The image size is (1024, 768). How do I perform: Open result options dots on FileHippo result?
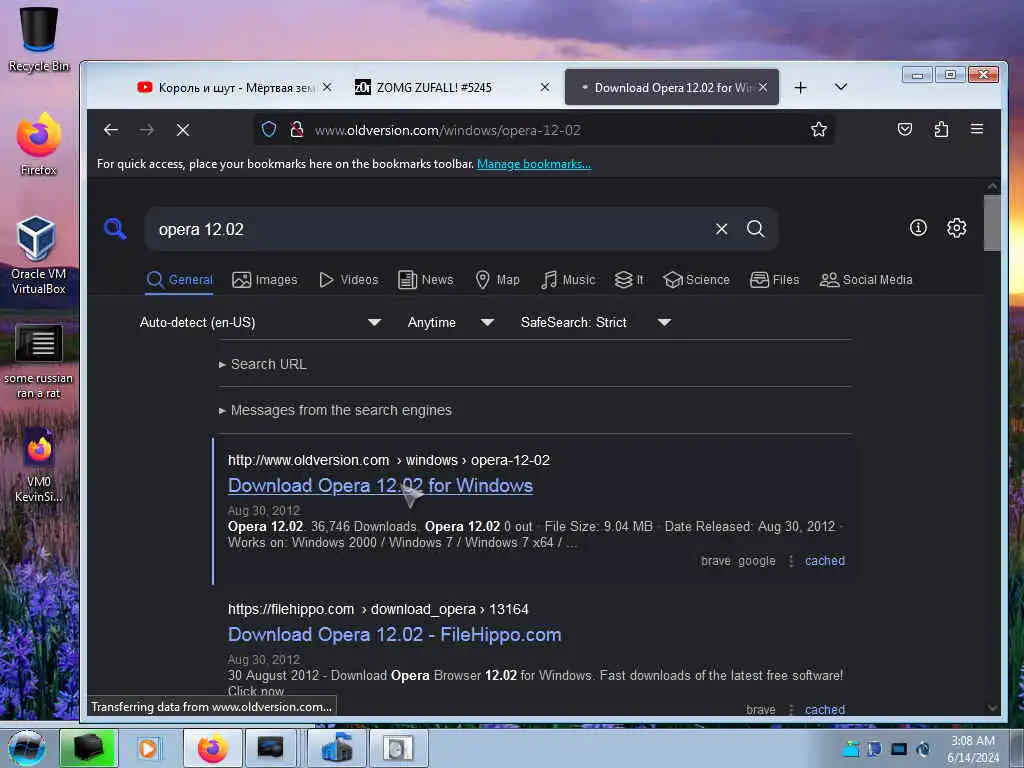coord(791,710)
